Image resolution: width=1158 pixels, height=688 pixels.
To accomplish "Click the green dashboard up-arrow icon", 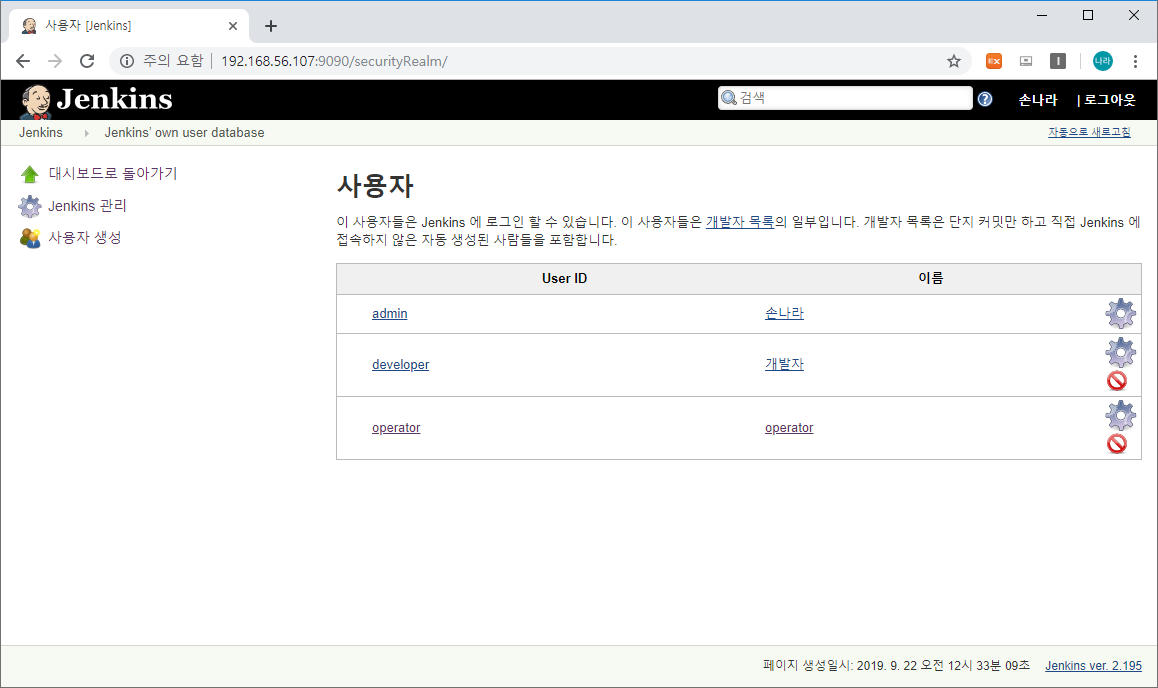I will click(x=30, y=174).
